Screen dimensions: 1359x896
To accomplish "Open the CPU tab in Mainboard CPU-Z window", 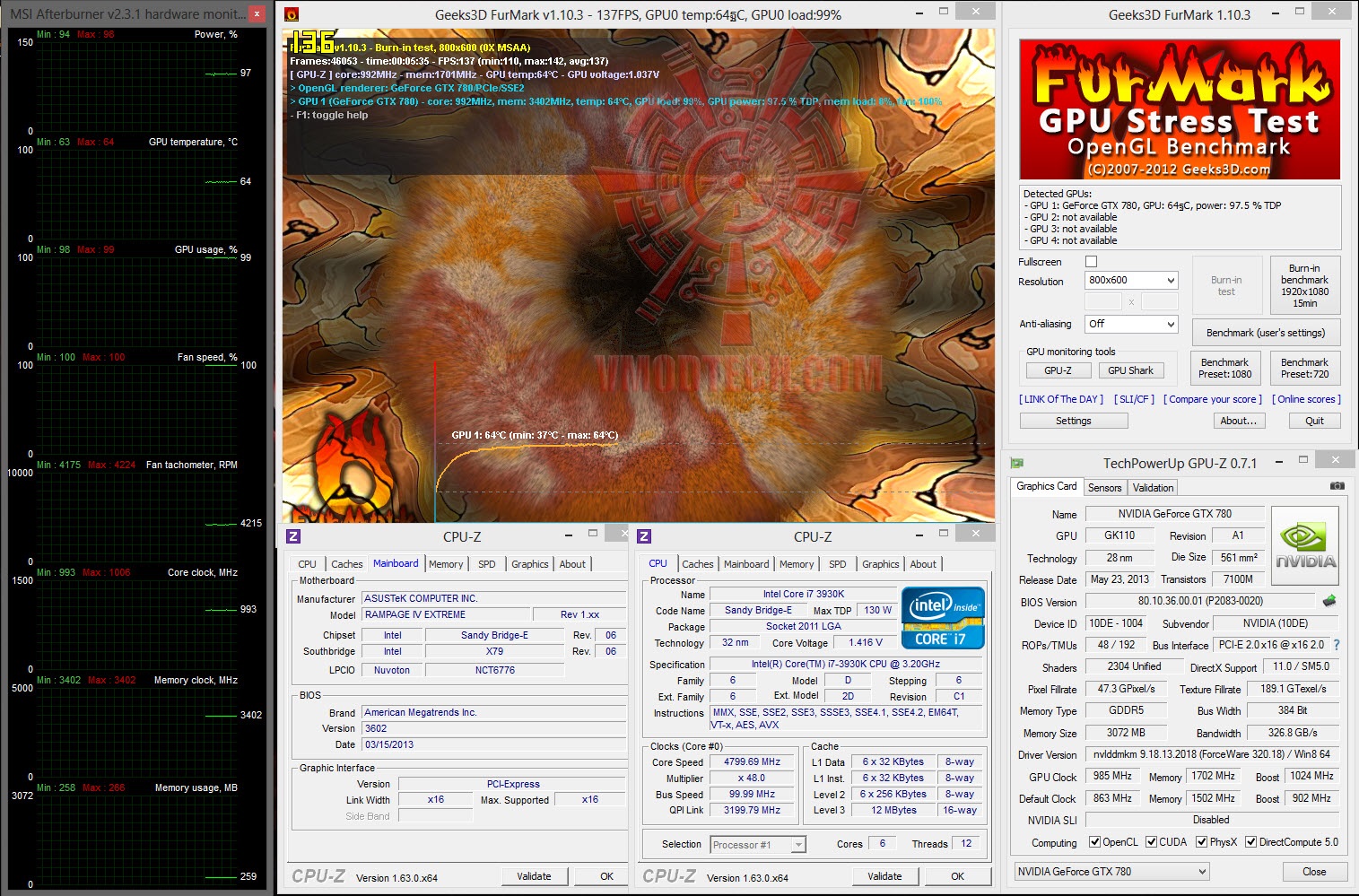I will (307, 564).
